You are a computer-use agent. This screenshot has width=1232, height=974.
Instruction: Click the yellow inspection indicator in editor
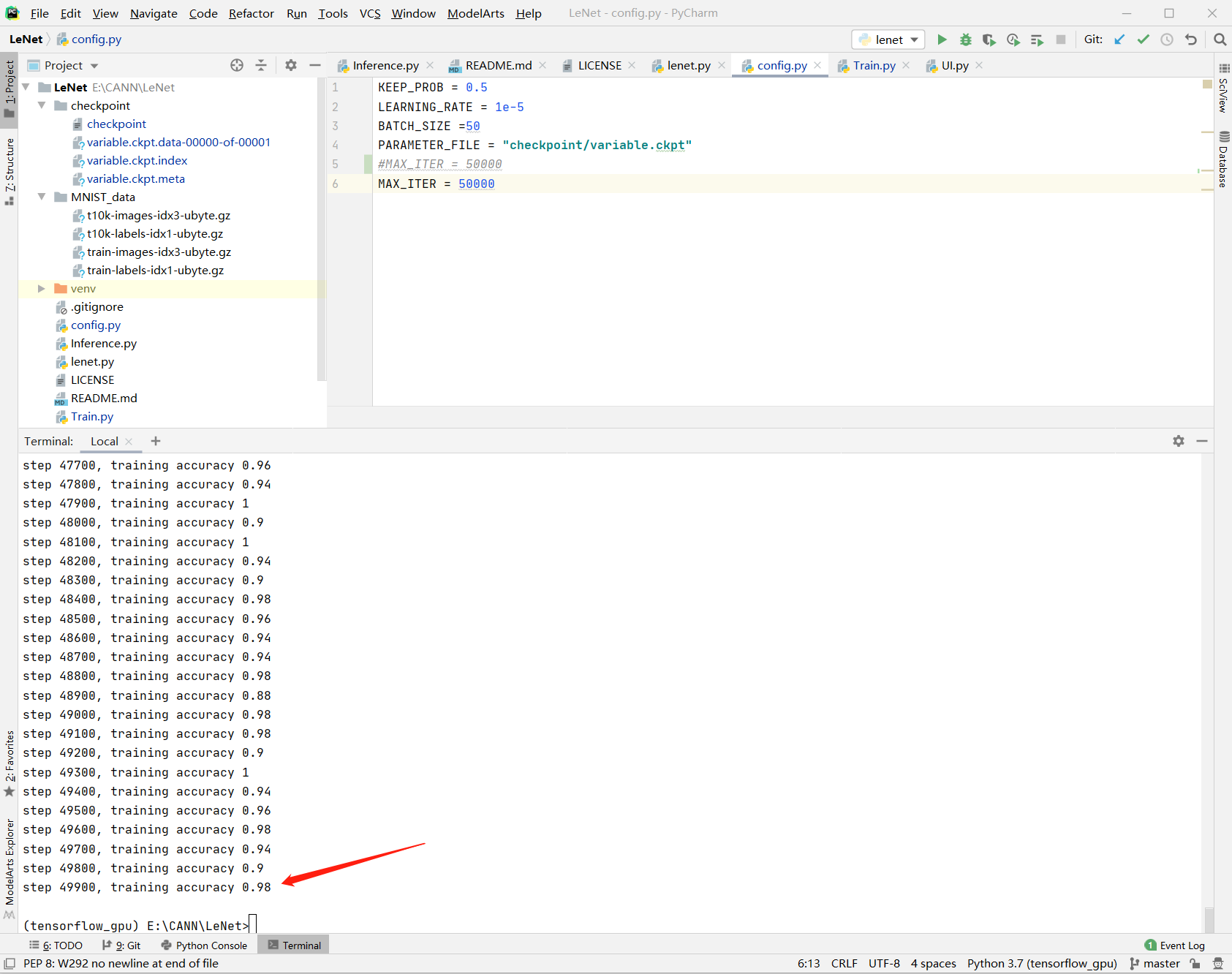(x=1207, y=85)
